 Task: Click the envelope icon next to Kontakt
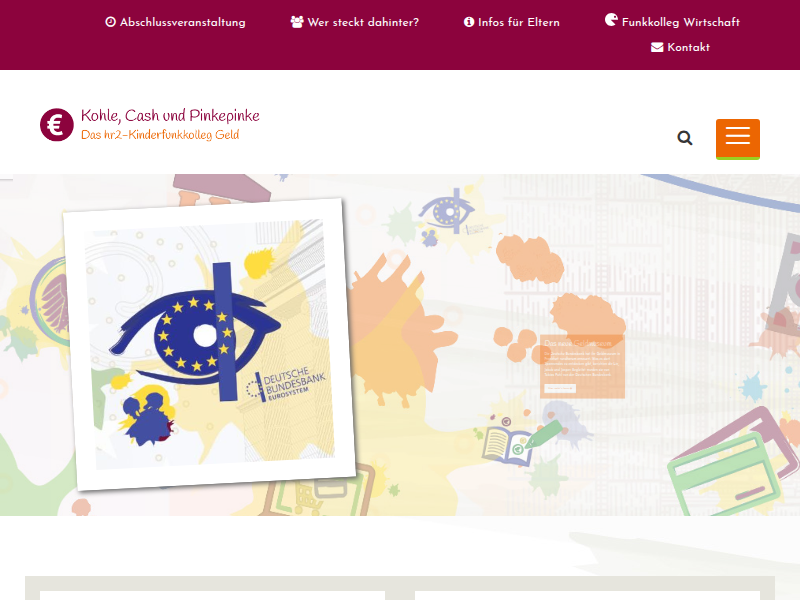657,47
